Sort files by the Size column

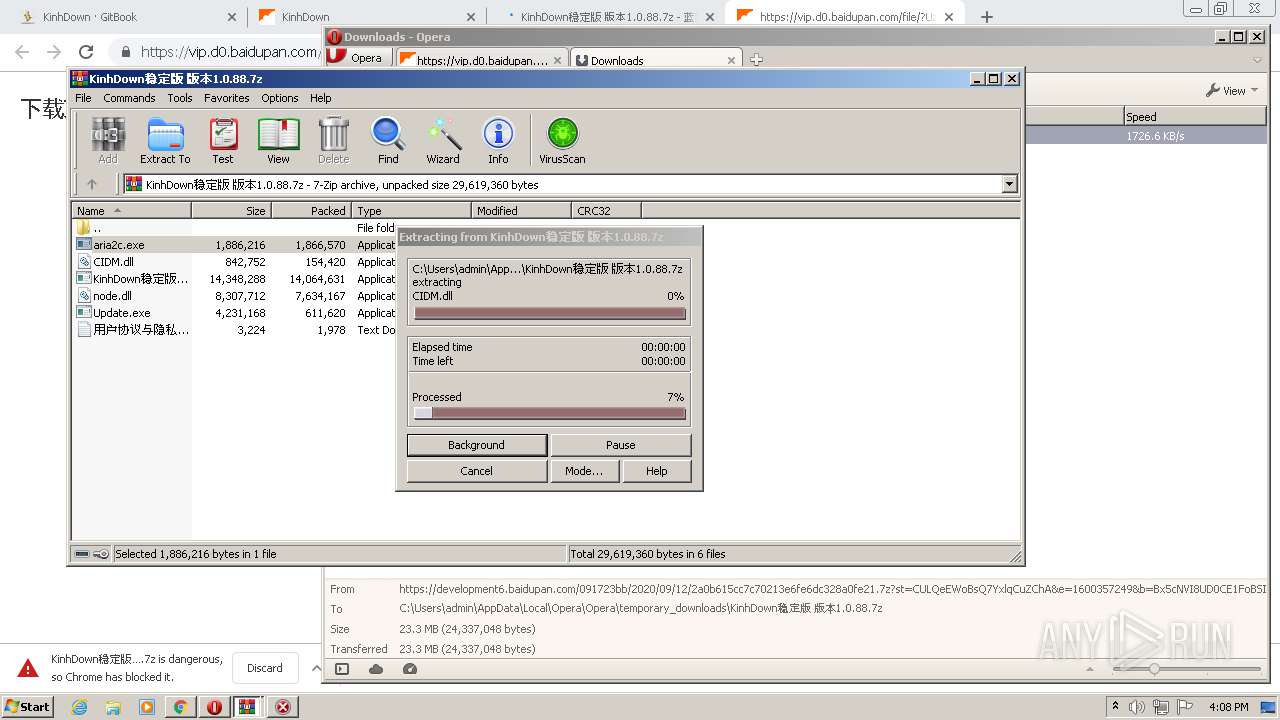tap(231, 210)
